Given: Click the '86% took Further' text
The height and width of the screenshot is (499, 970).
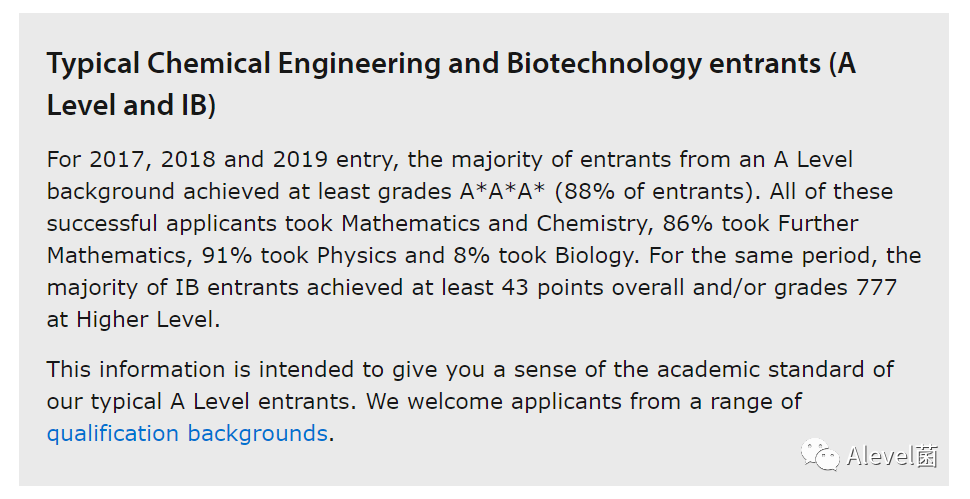Looking at the screenshot, I should pyautogui.click(x=760, y=223).
